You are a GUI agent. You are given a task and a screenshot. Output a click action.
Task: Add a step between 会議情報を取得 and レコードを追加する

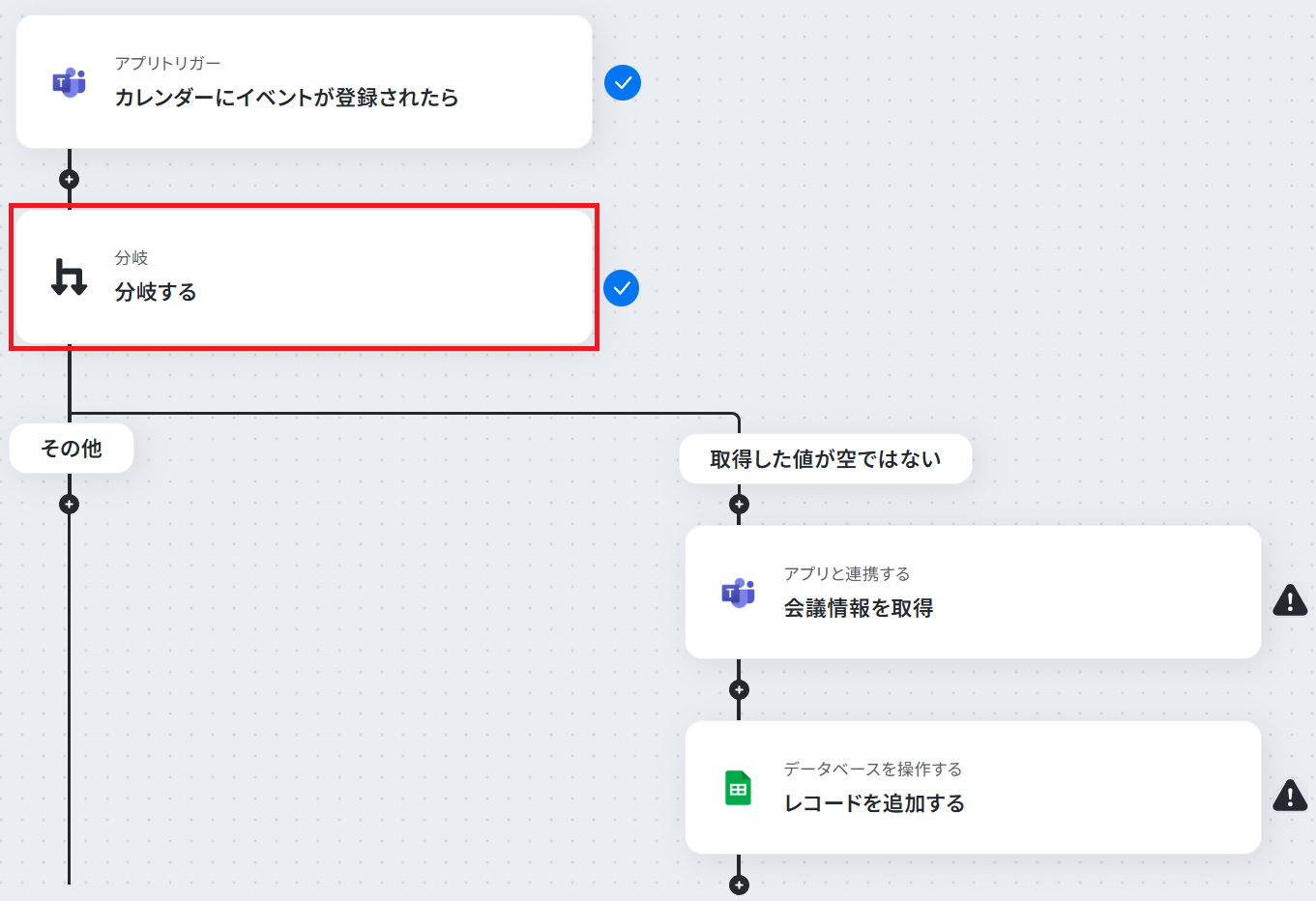(x=739, y=689)
